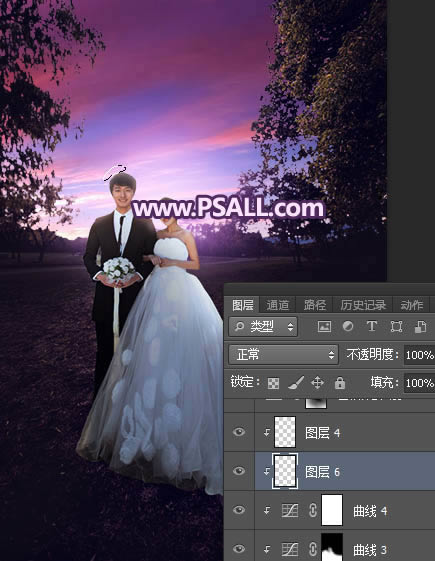Screen dimensions: 435x561
Task: Lock transparent pixels checkerboard icon
Action: click(273, 384)
